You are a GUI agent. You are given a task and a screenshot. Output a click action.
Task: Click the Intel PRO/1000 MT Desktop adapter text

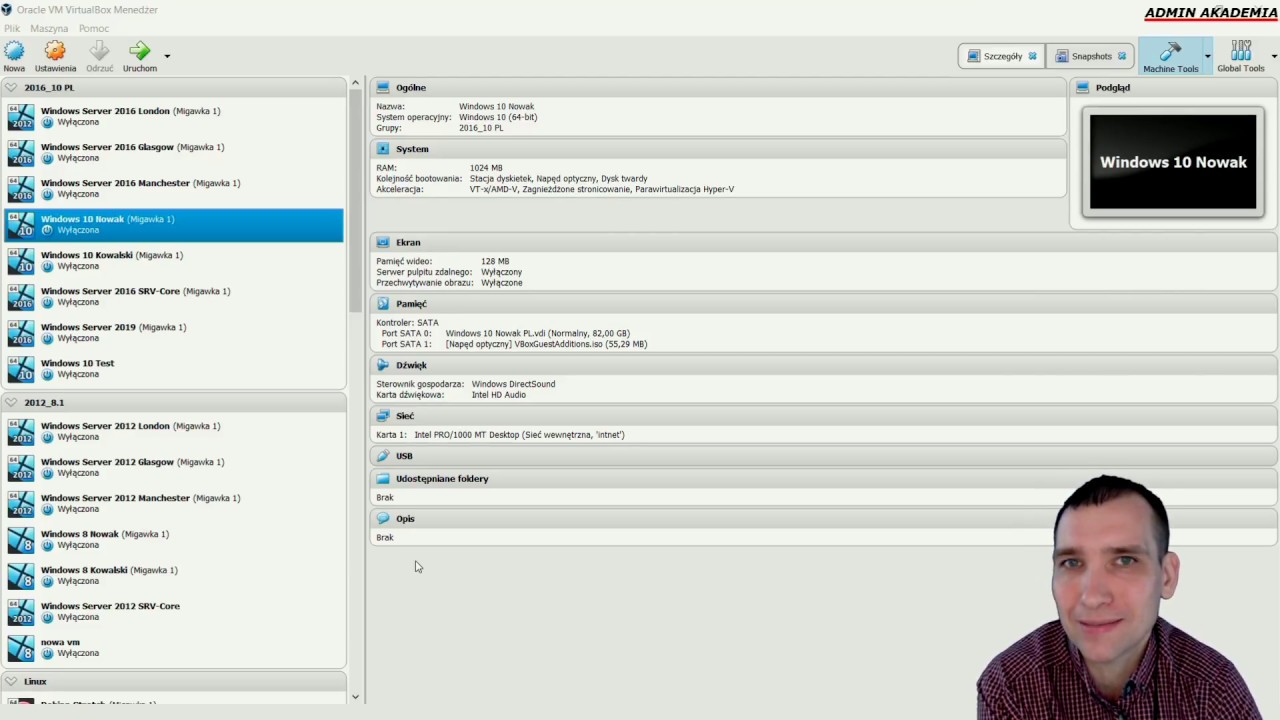coord(519,435)
